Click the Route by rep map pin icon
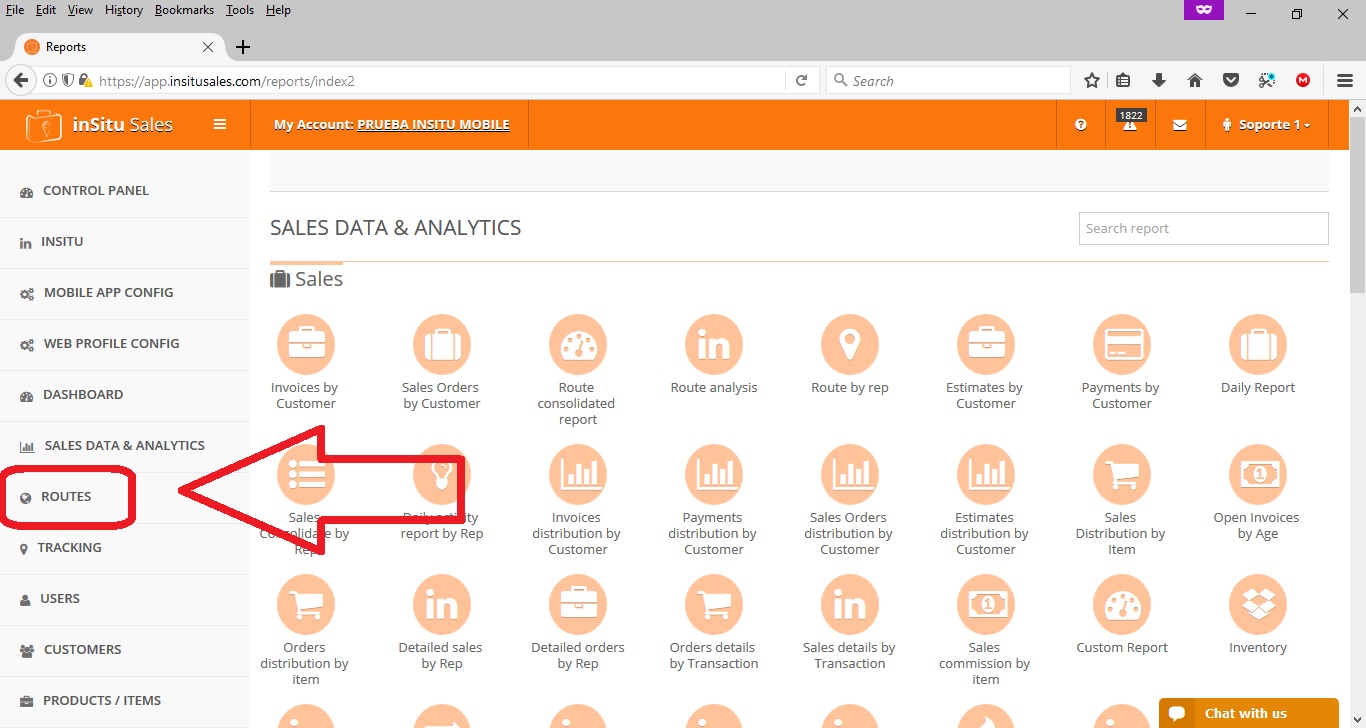1366x728 pixels. tap(849, 345)
